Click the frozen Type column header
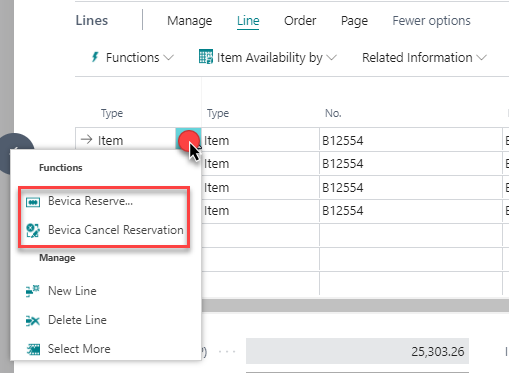 pyautogui.click(x=112, y=113)
